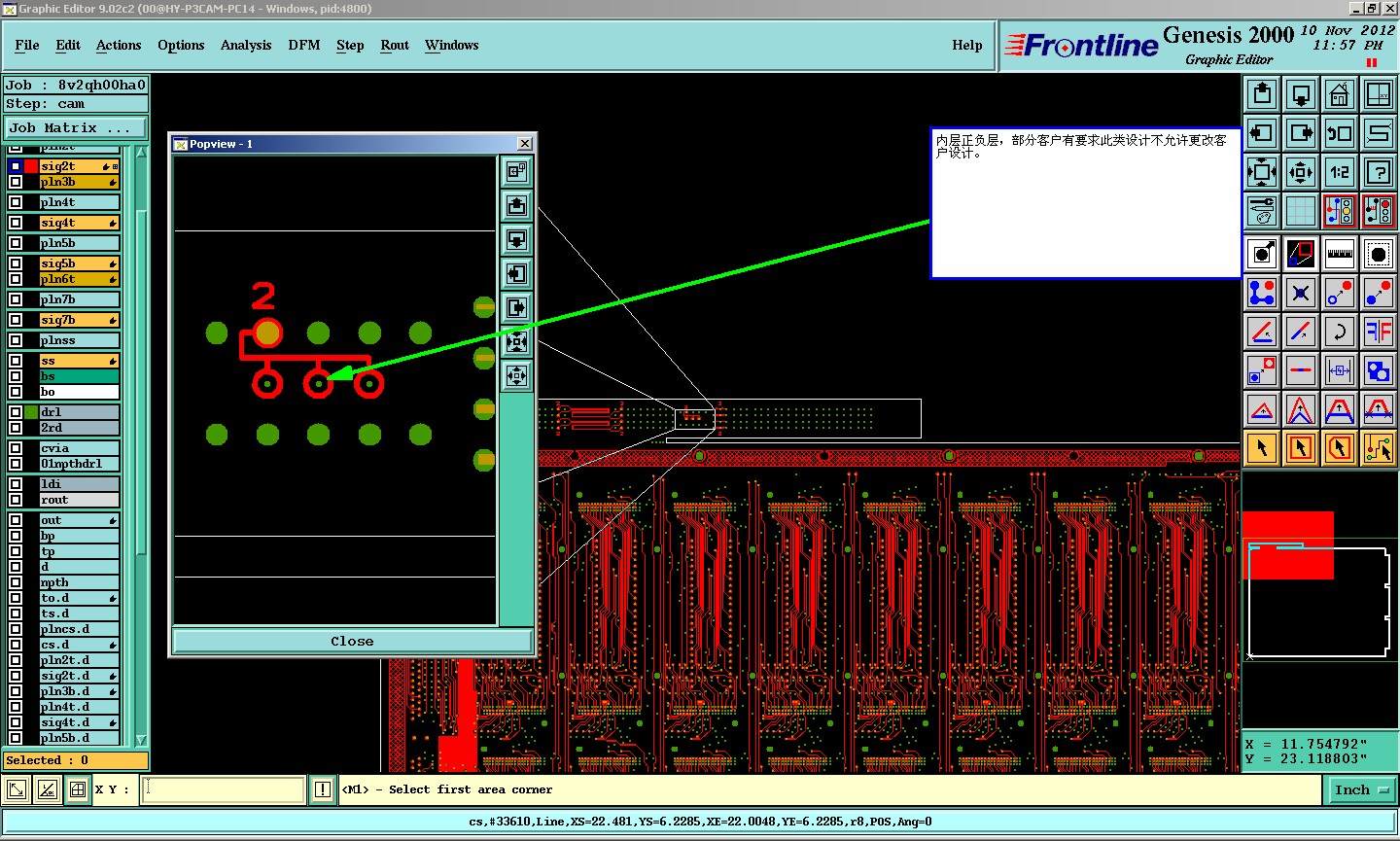Image resolution: width=1400 pixels, height=841 pixels.
Task: Click the zoom in icon with inward arrows
Action: (x=1262, y=172)
